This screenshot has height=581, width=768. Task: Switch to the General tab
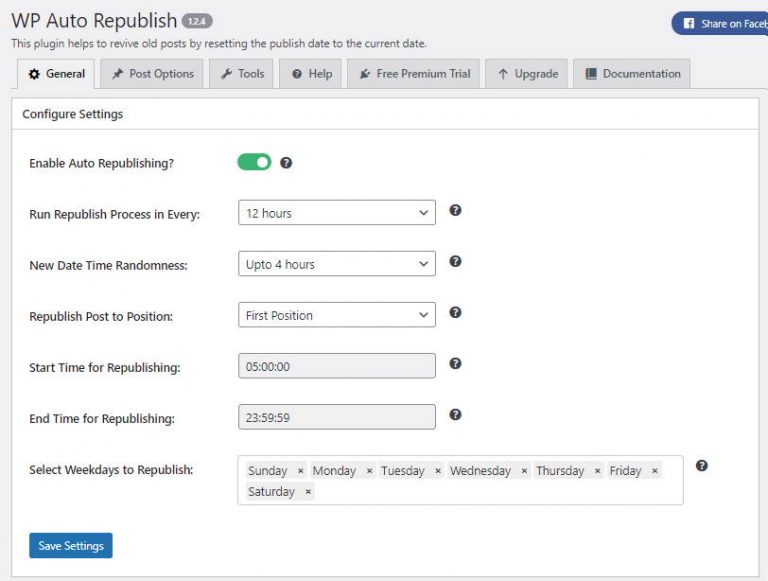[x=56, y=74]
